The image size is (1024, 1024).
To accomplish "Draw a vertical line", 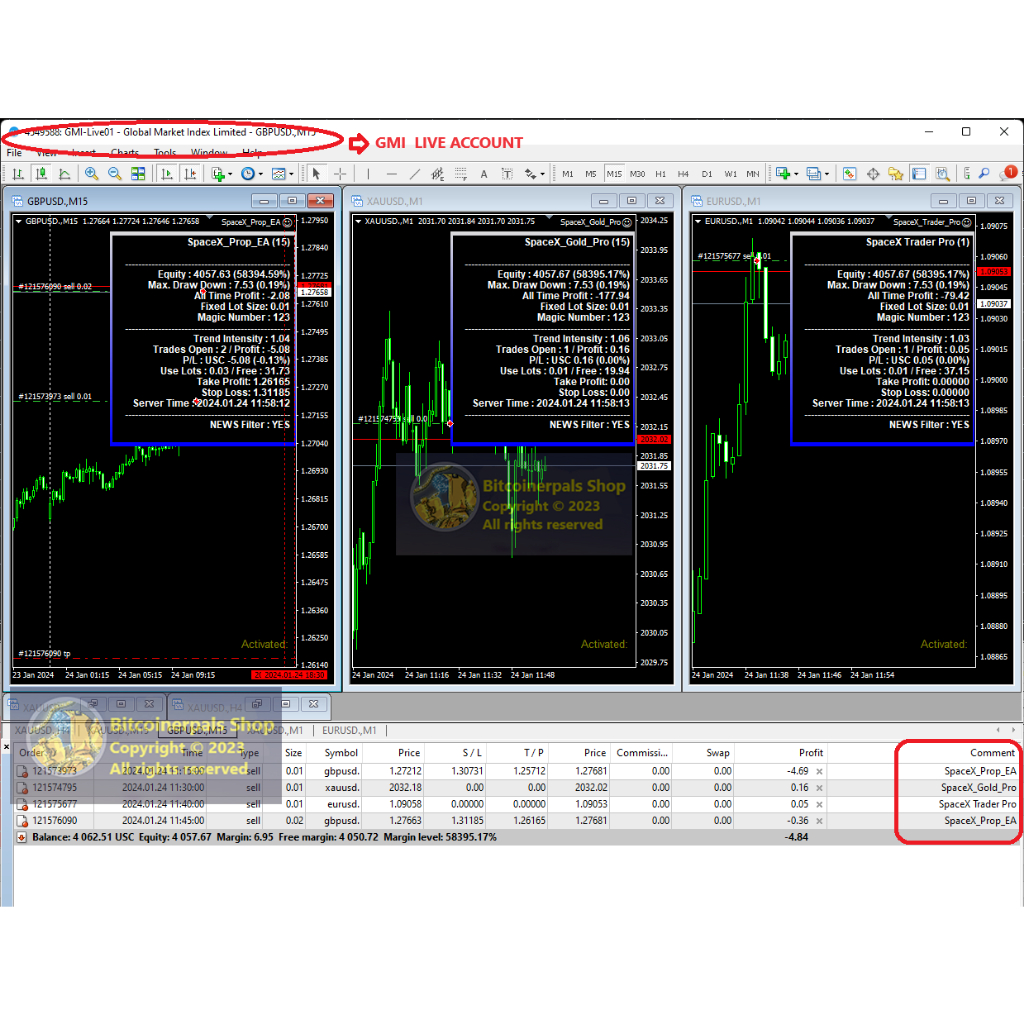I will 368,174.
